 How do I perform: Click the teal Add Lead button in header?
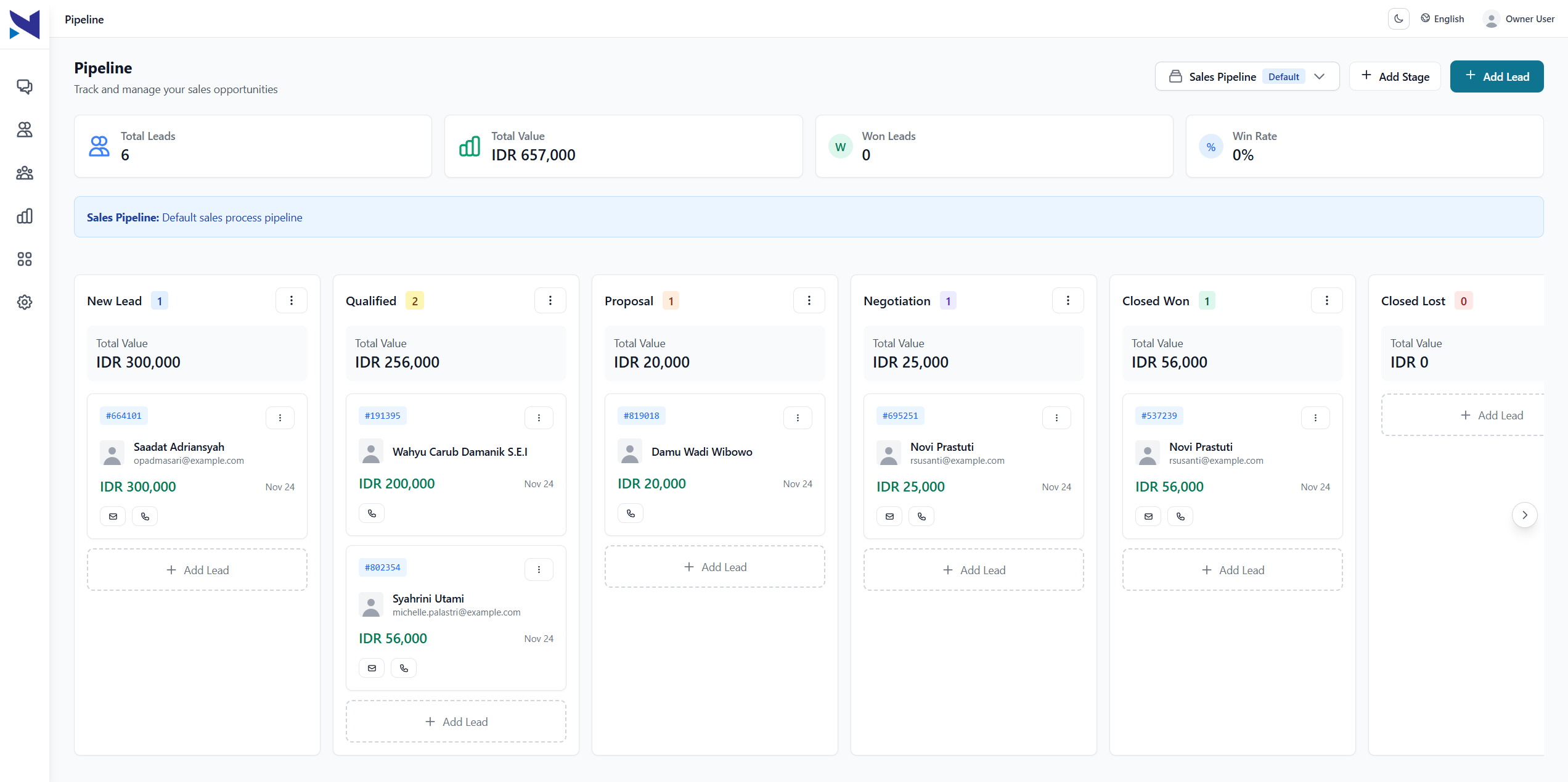click(x=1497, y=76)
